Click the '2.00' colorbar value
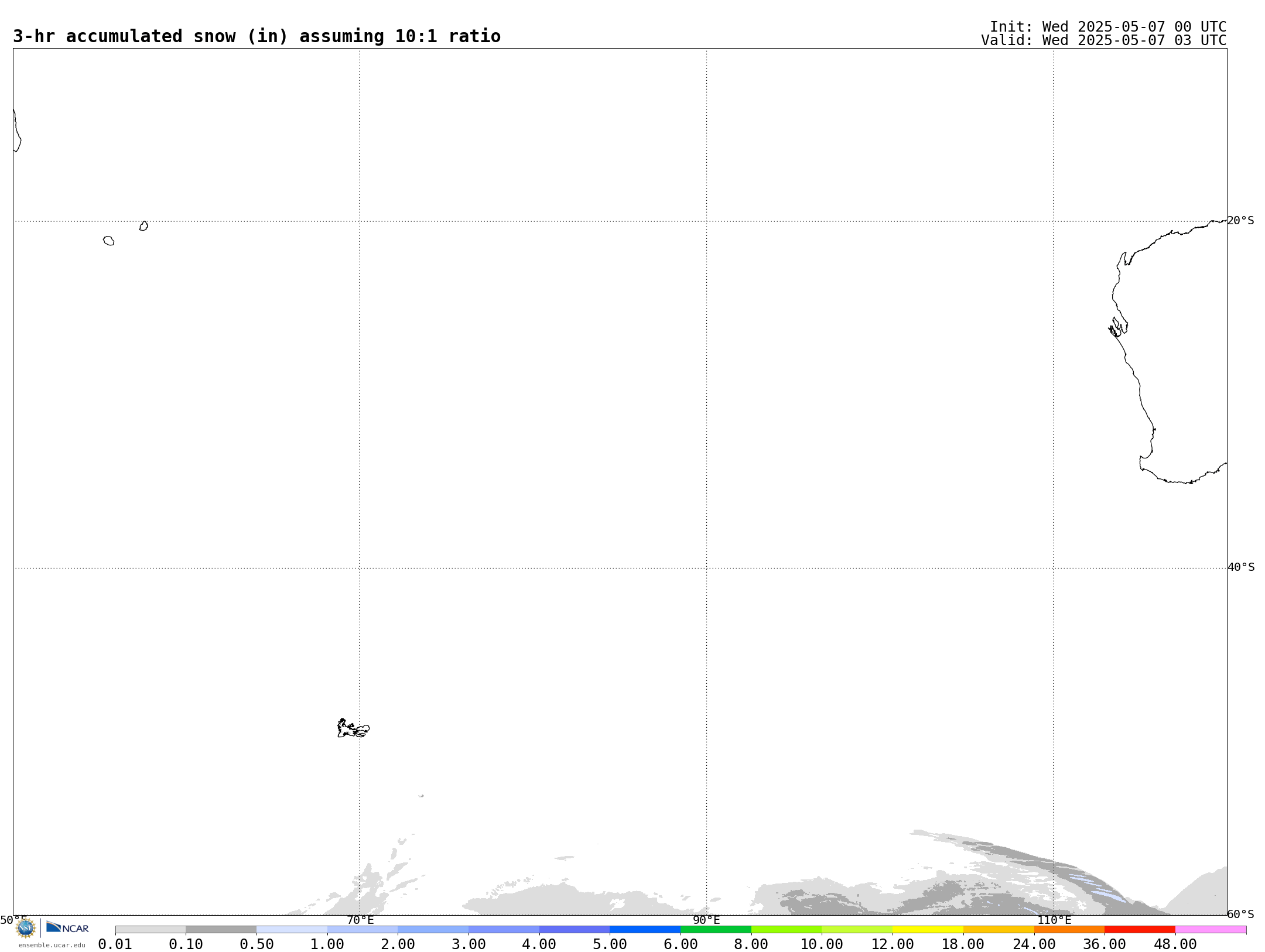Image resolution: width=1265 pixels, height=952 pixels. [398, 944]
